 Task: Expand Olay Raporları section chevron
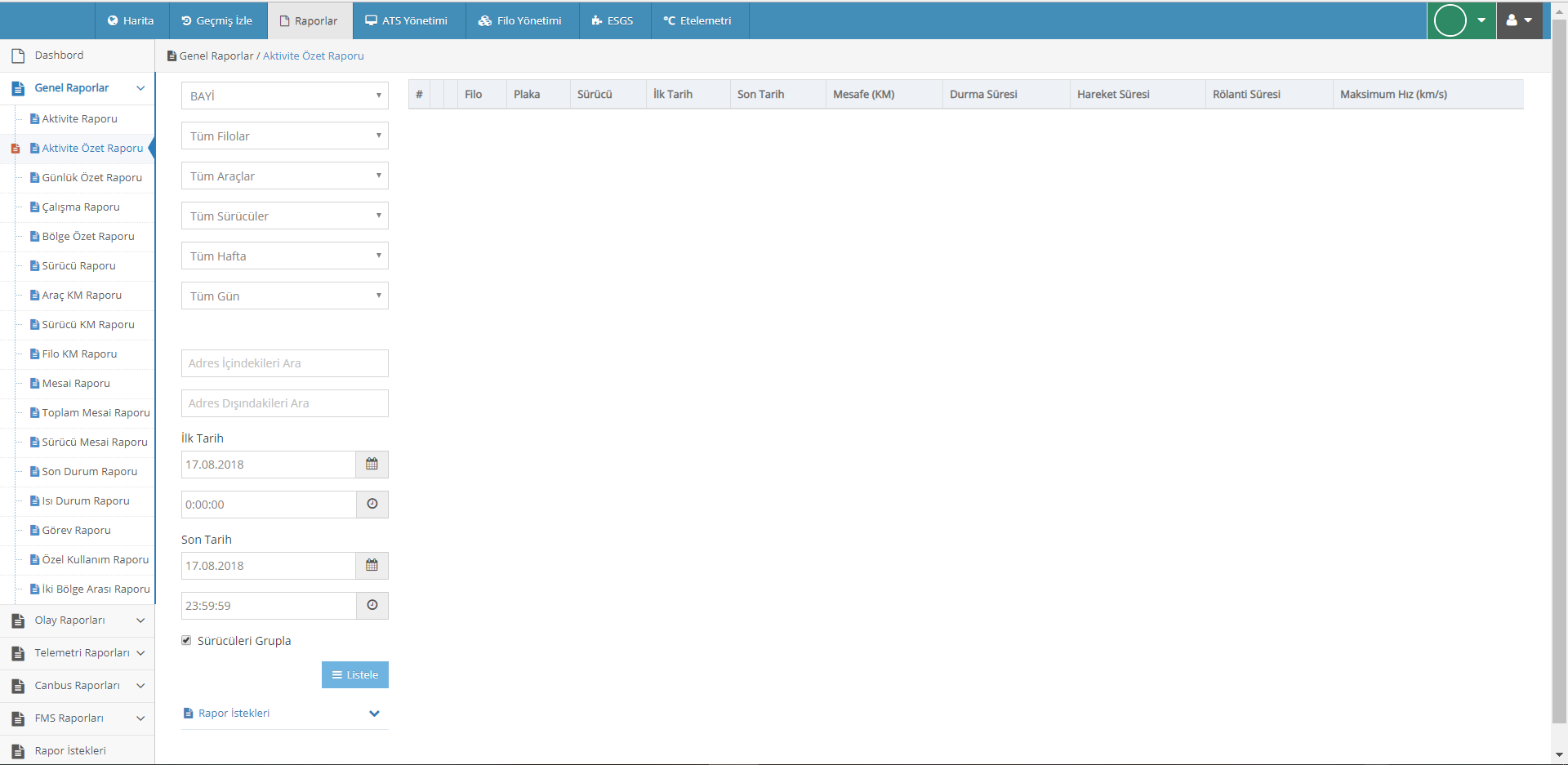tap(140, 620)
